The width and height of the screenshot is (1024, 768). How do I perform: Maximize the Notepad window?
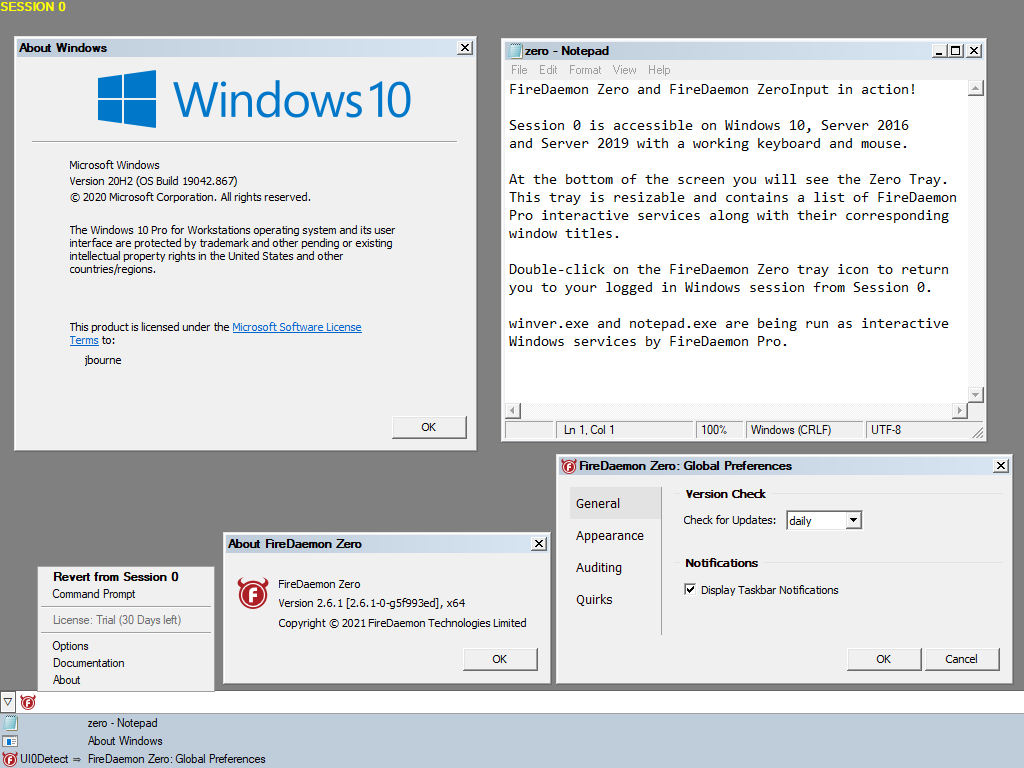956,51
